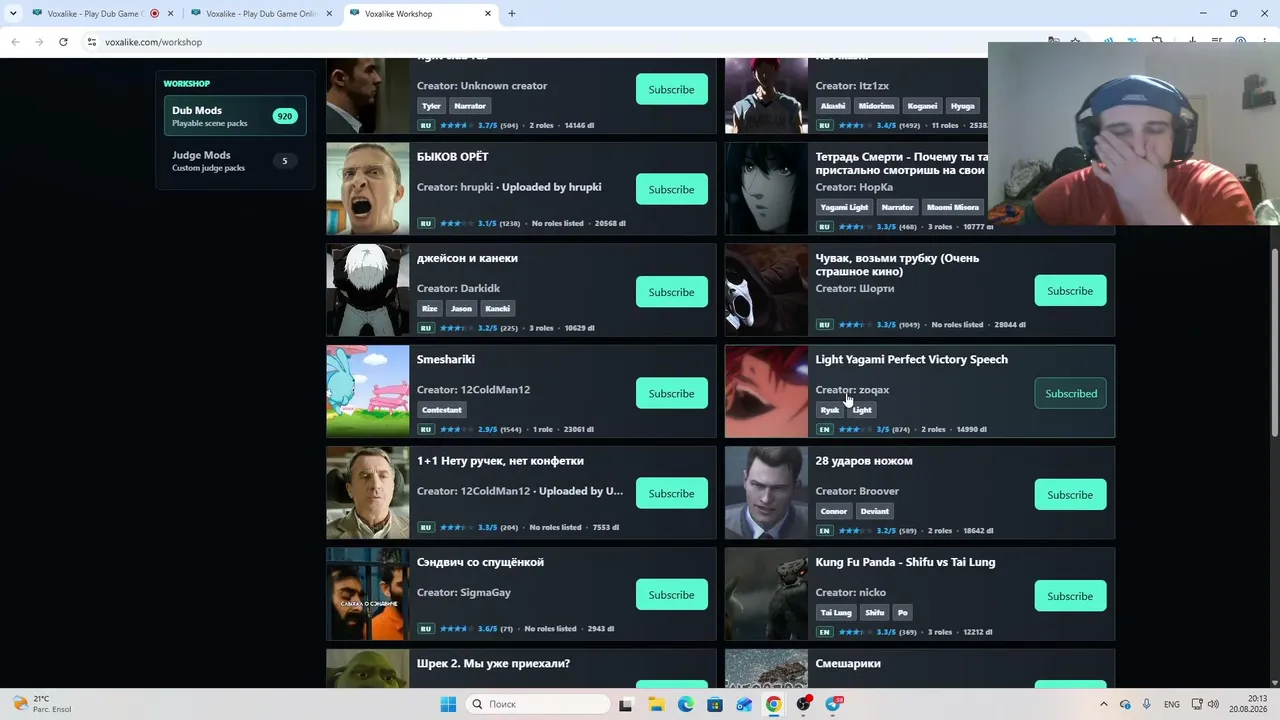Click the taskbar search box labeled Поиск
Screen dimensions: 1280x720
pyautogui.click(x=538, y=704)
